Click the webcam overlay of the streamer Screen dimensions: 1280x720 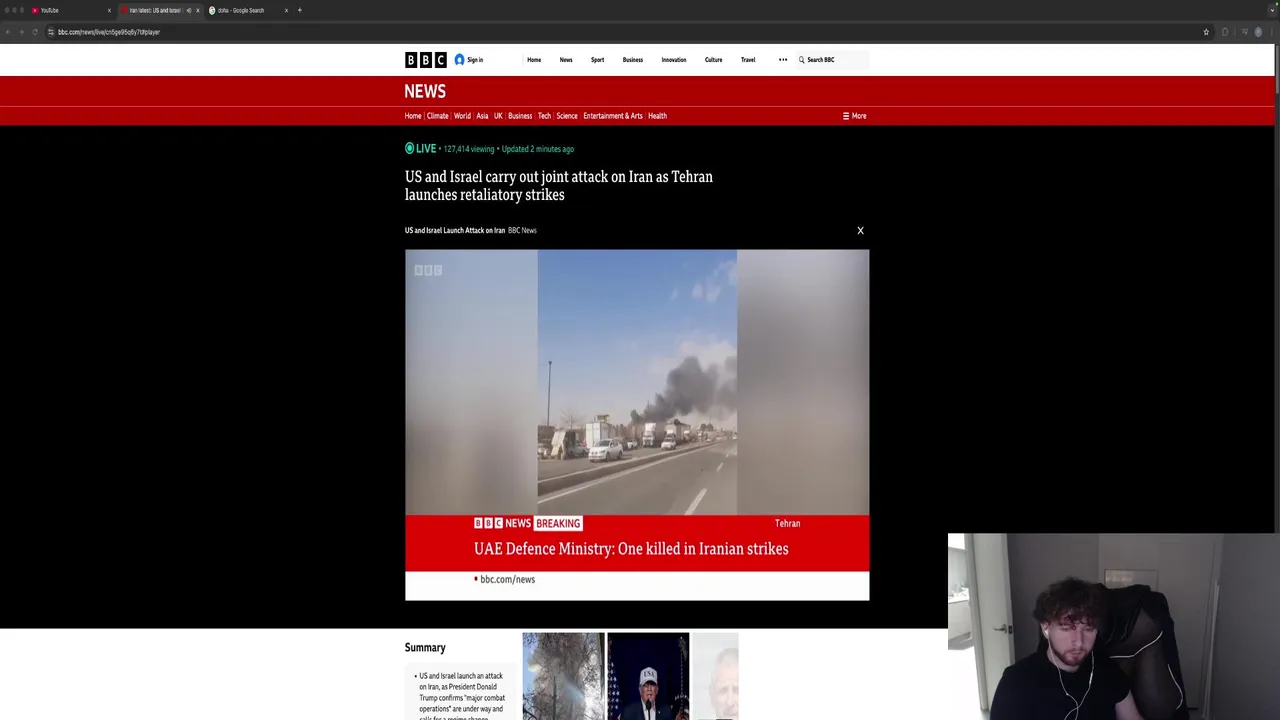tap(1114, 626)
